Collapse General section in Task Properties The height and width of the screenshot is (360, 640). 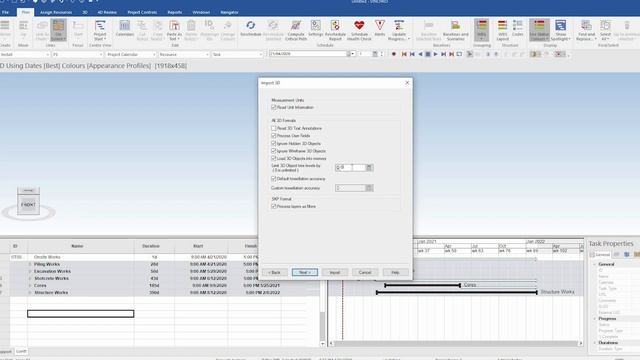tap(595, 264)
